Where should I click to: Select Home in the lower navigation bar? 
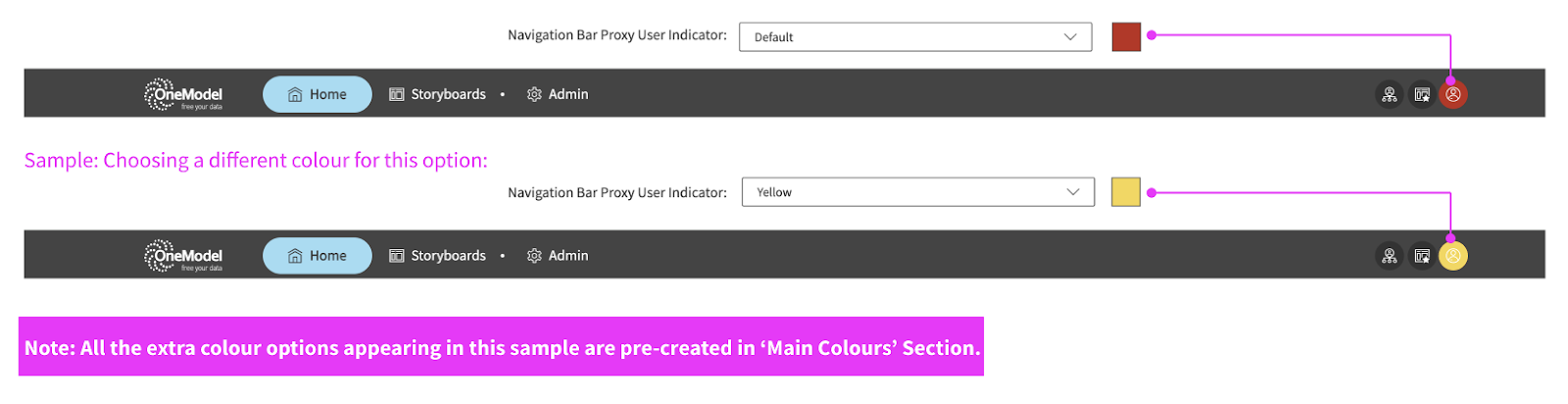[317, 256]
